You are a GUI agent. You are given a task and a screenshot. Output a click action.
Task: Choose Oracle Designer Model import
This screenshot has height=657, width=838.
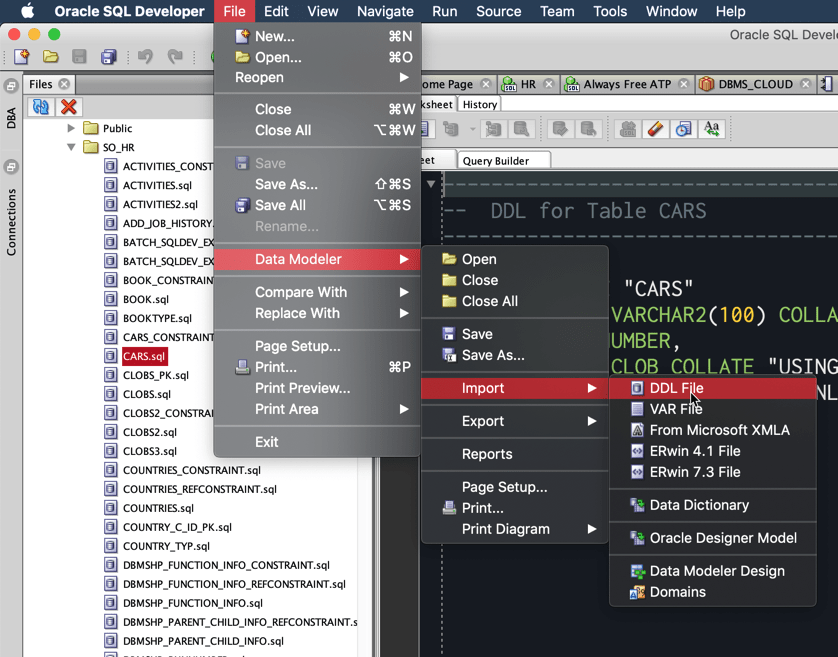point(713,538)
